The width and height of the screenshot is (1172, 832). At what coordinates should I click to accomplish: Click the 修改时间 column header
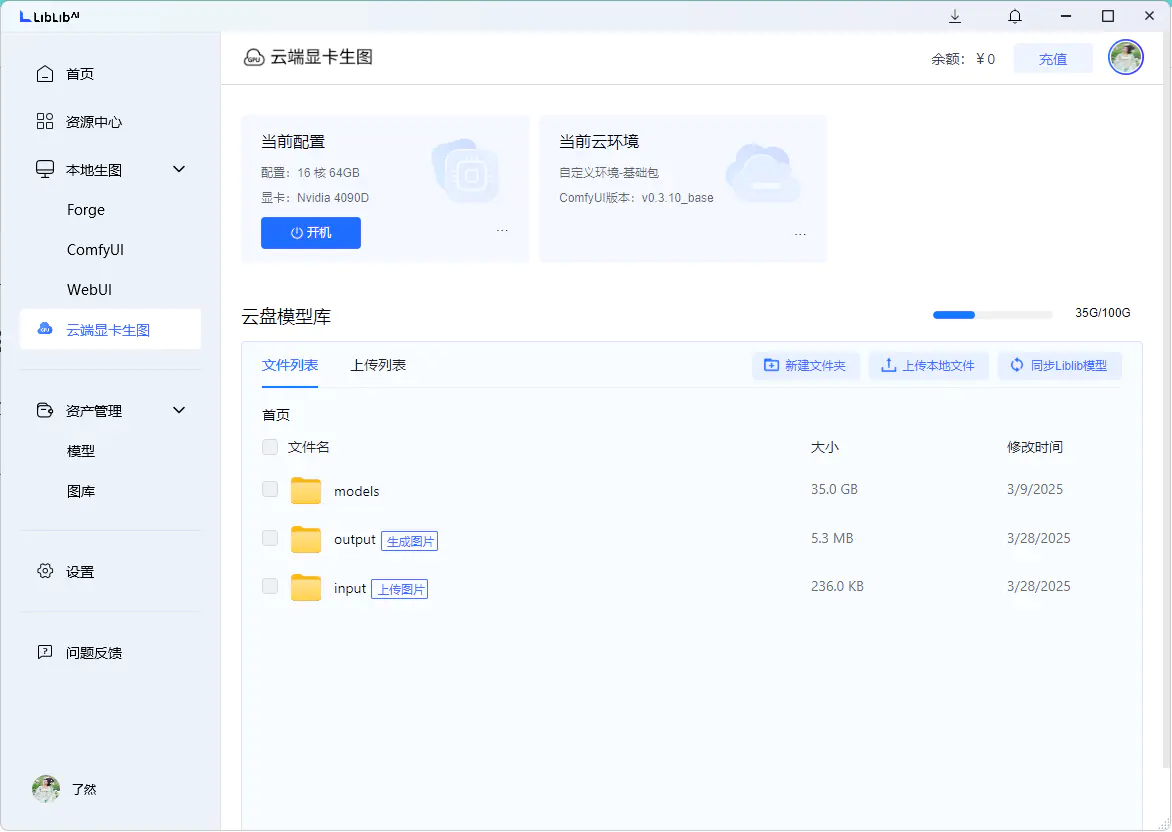(1034, 447)
